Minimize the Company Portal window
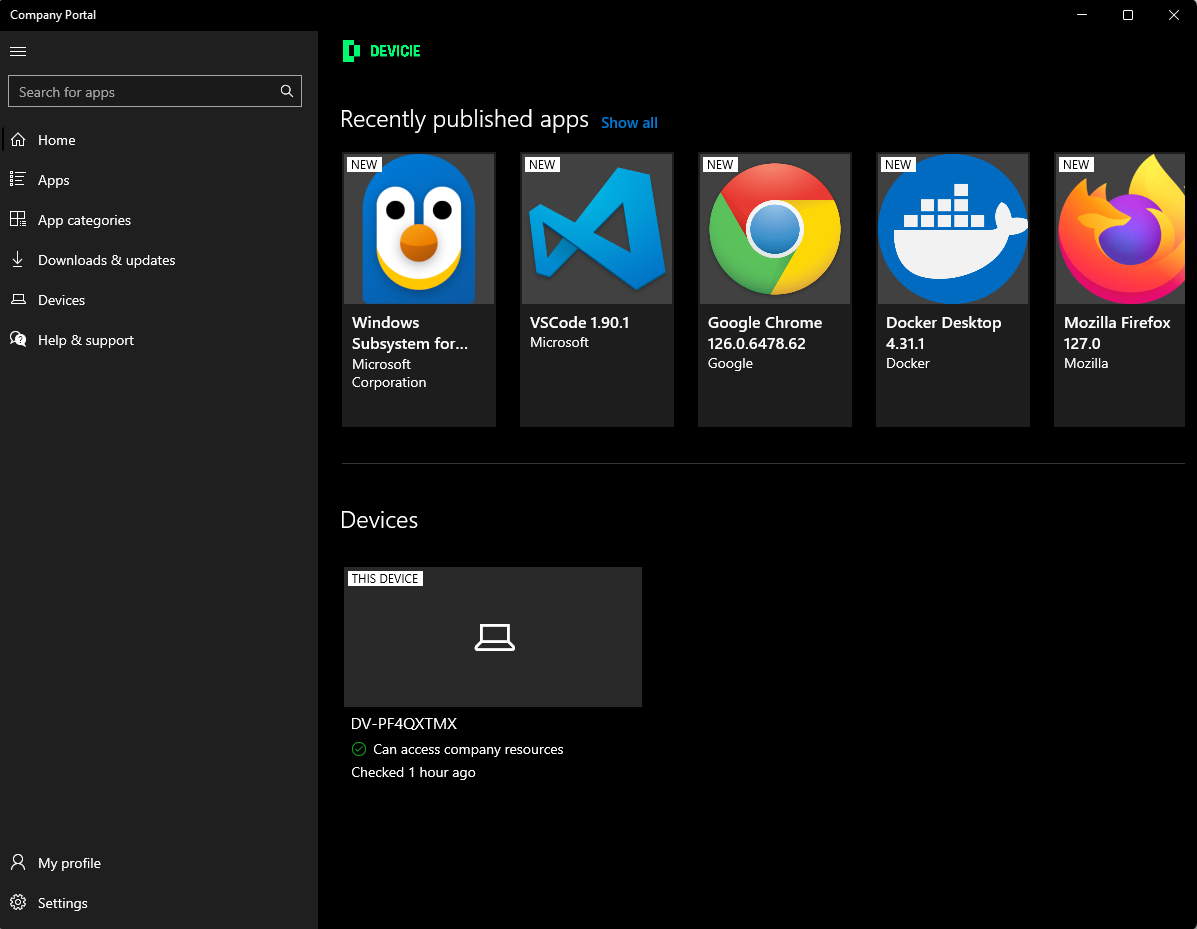Viewport: 1197px width, 929px height. [1082, 15]
